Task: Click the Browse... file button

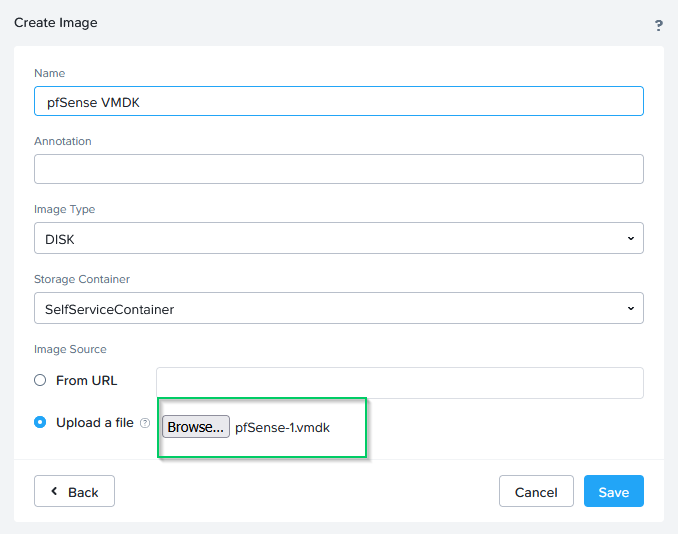Action: (196, 427)
